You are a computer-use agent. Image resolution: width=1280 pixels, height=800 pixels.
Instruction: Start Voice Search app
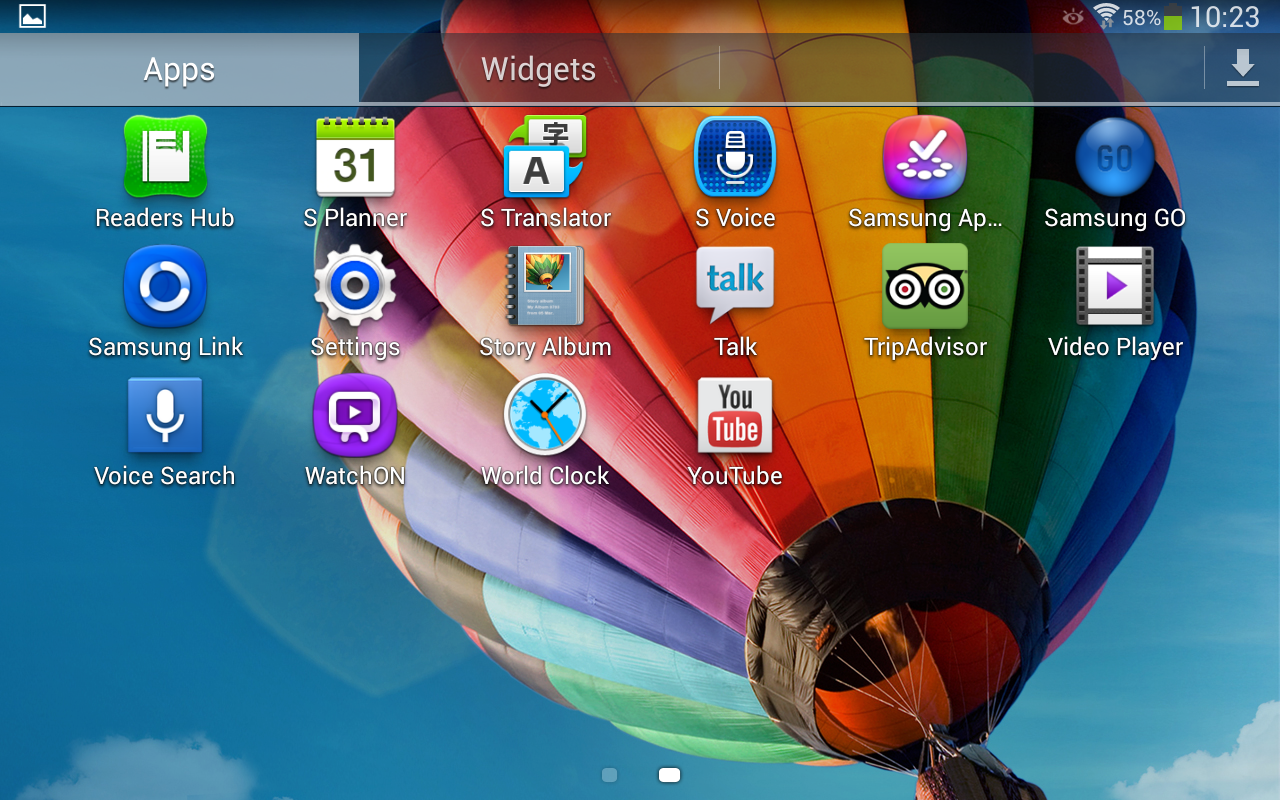pos(165,416)
